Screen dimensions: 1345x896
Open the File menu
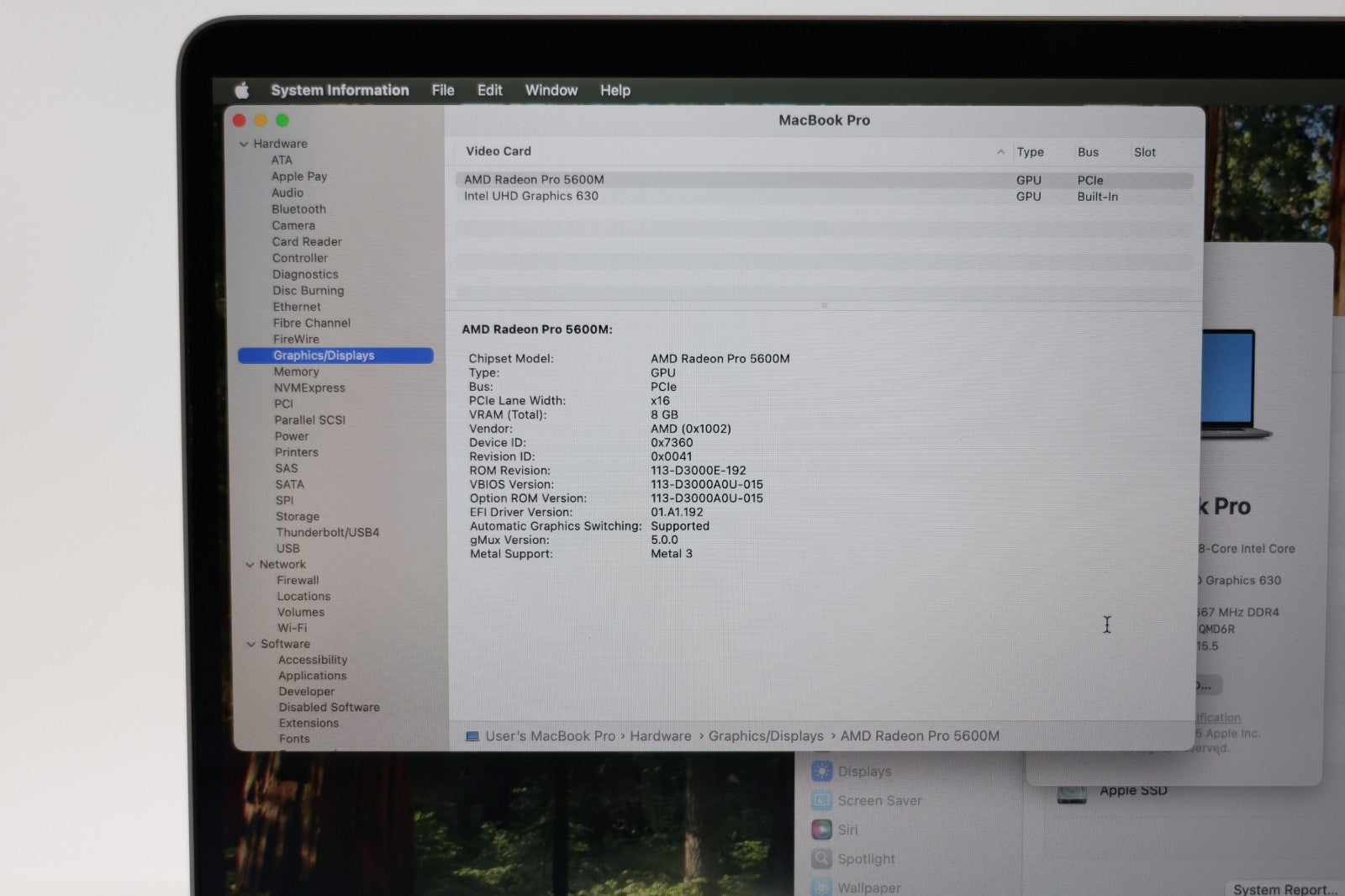[443, 90]
